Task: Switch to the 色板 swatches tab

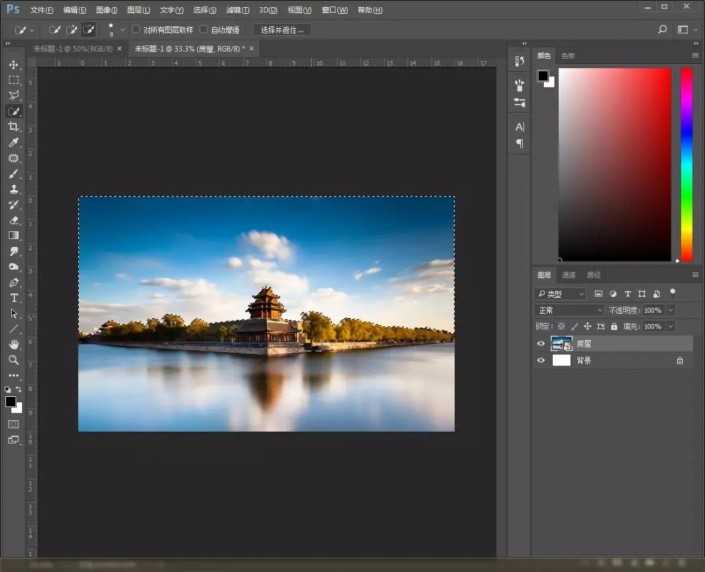Action: [x=567, y=55]
